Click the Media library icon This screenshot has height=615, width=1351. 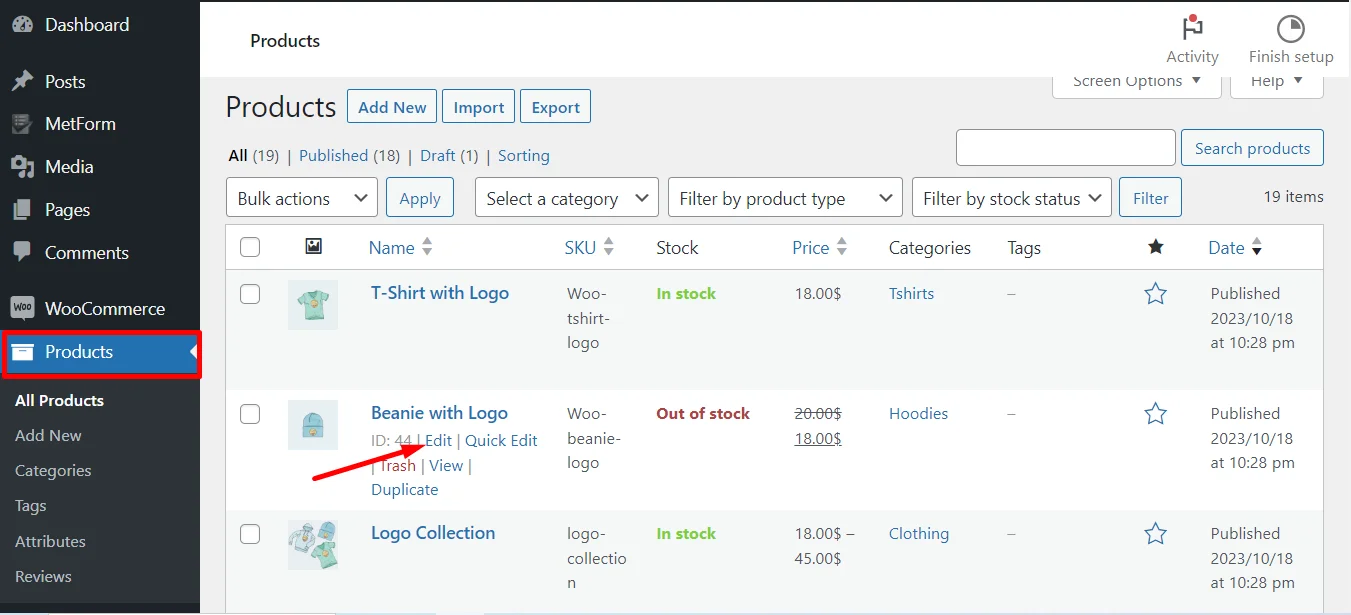[22, 167]
